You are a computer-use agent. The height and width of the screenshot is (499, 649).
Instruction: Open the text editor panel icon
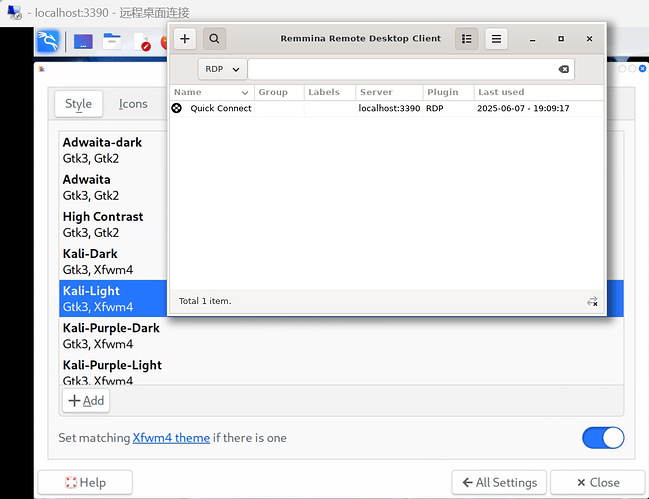click(x=142, y=42)
